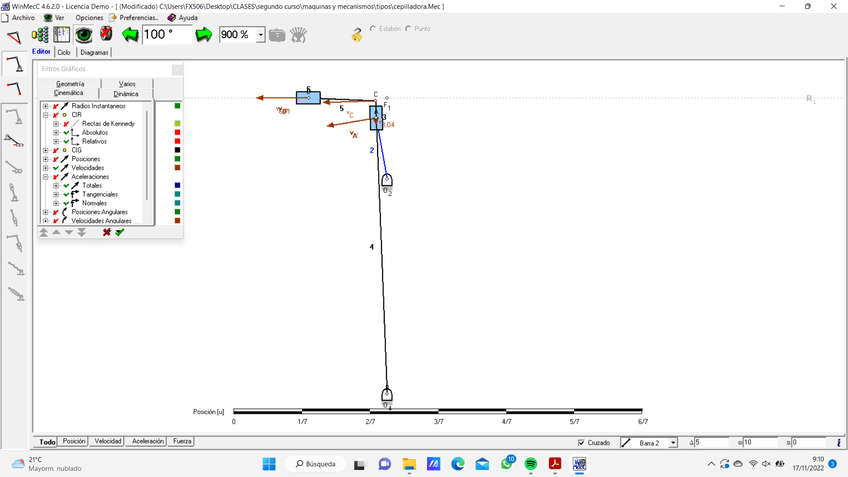The width and height of the screenshot is (848, 477).
Task: Click the padlock icon in toolbar
Action: point(357,35)
